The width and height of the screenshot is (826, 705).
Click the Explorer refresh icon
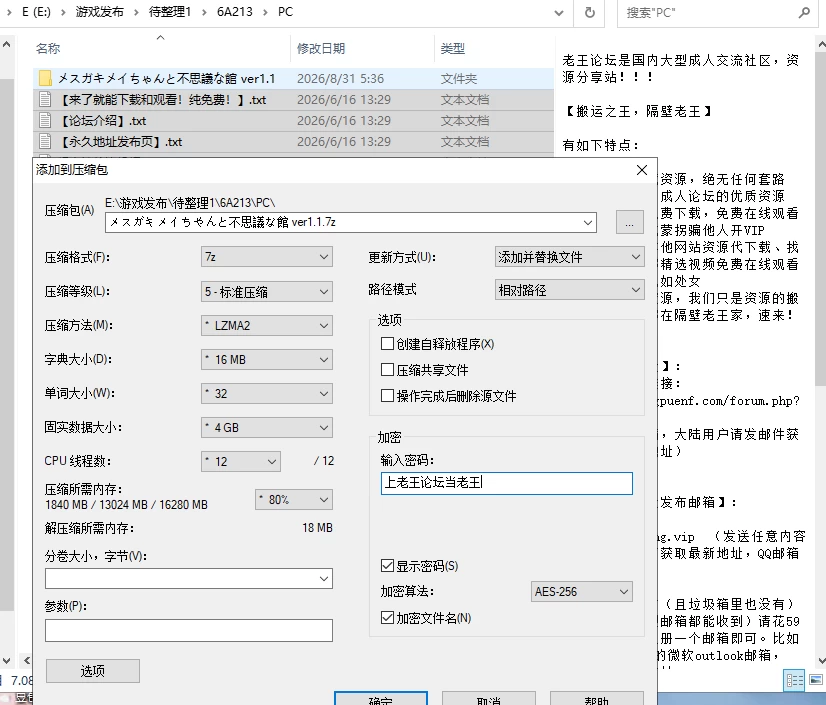(x=589, y=12)
